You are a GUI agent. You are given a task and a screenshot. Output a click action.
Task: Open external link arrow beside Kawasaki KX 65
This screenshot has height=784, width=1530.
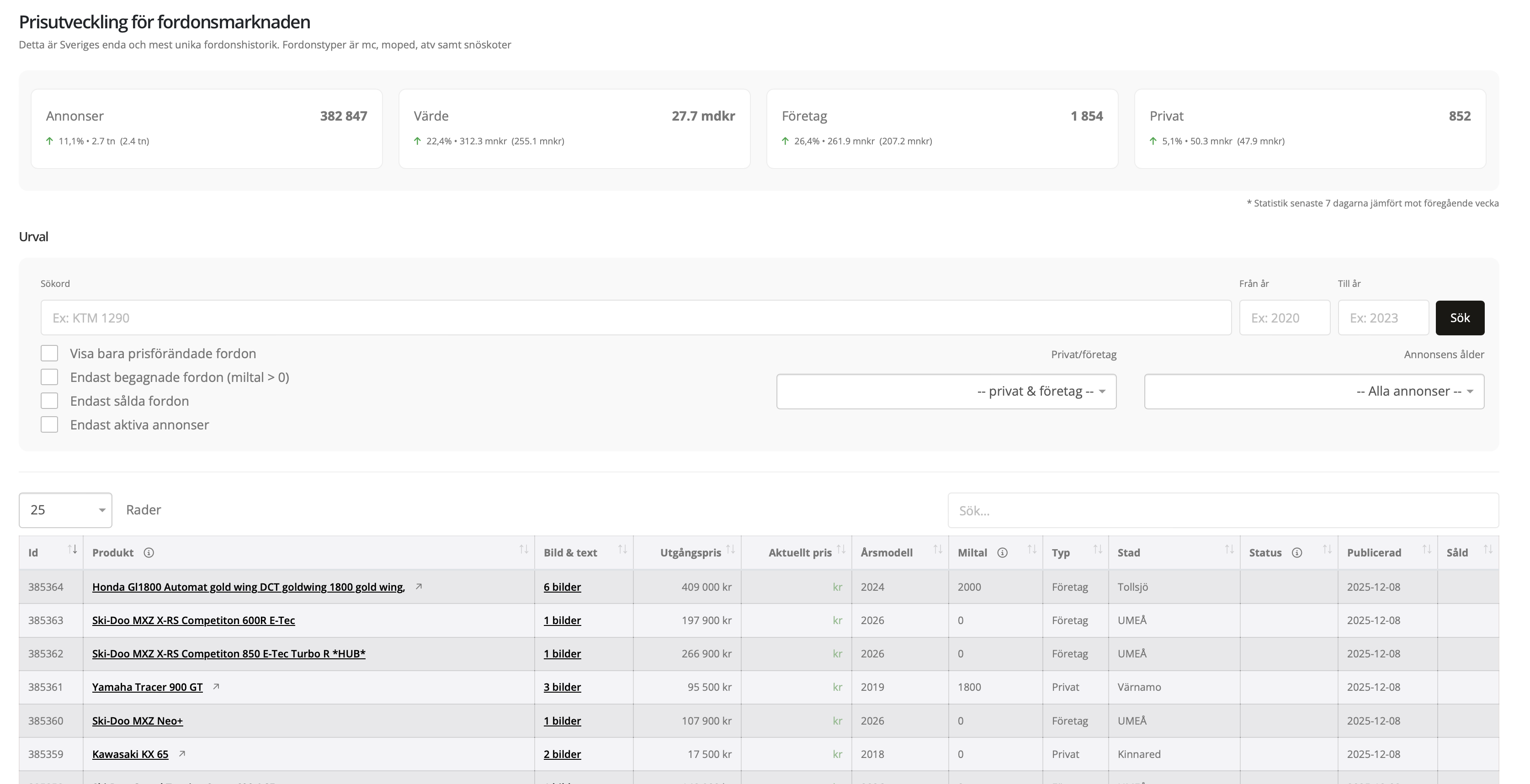[x=182, y=754]
